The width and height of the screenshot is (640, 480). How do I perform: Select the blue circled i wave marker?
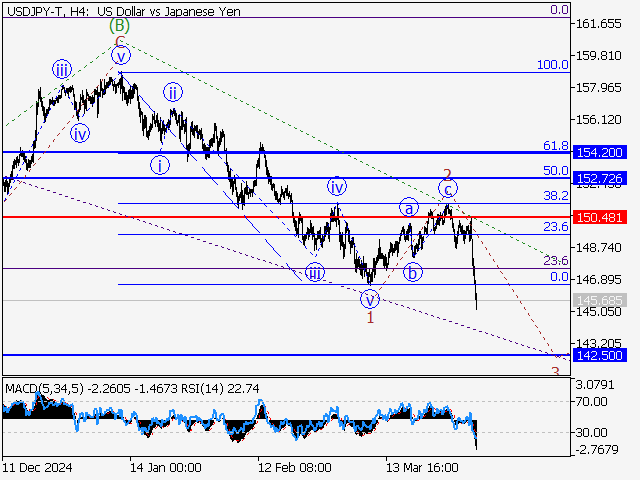160,164
